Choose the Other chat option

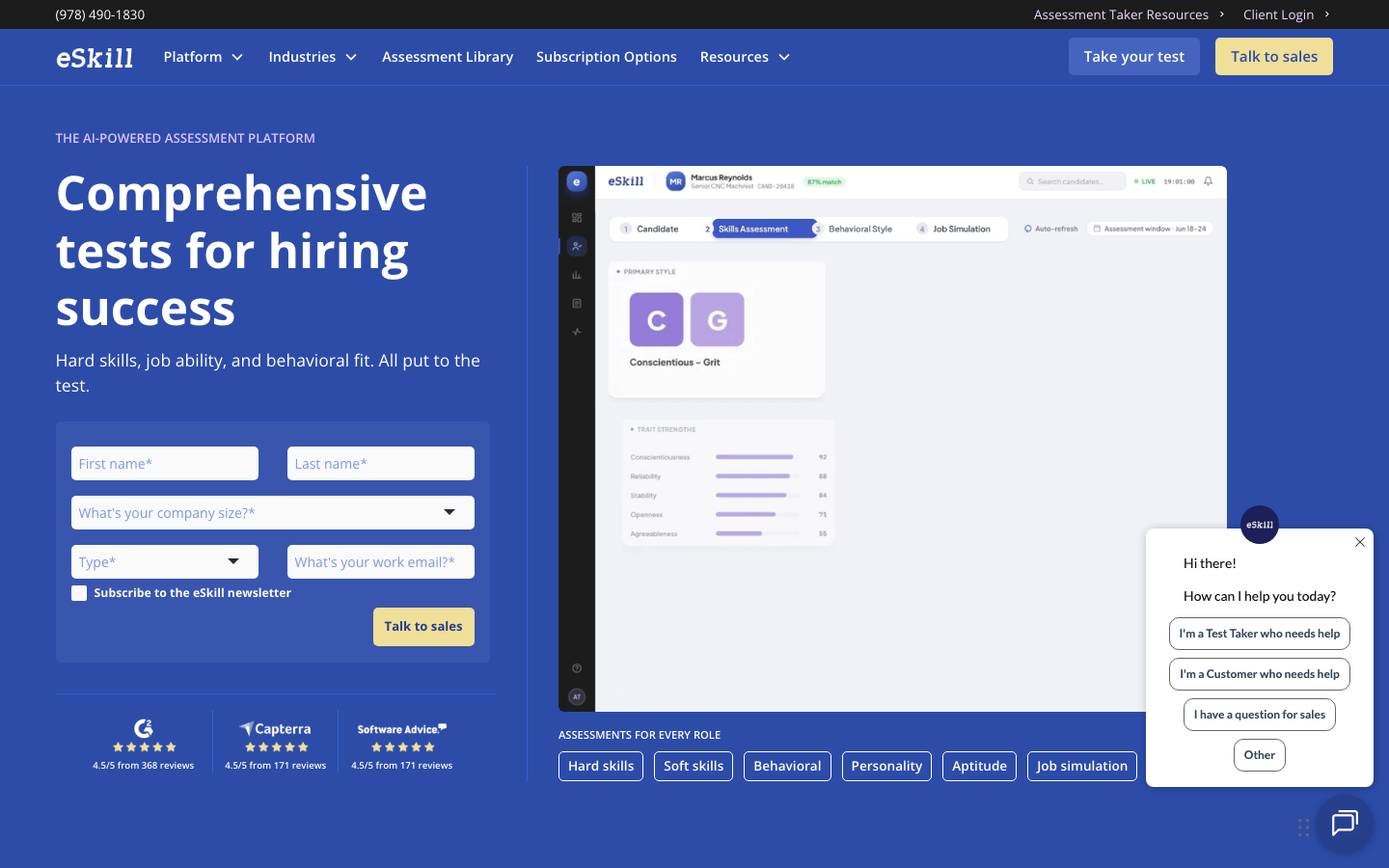(x=1260, y=755)
